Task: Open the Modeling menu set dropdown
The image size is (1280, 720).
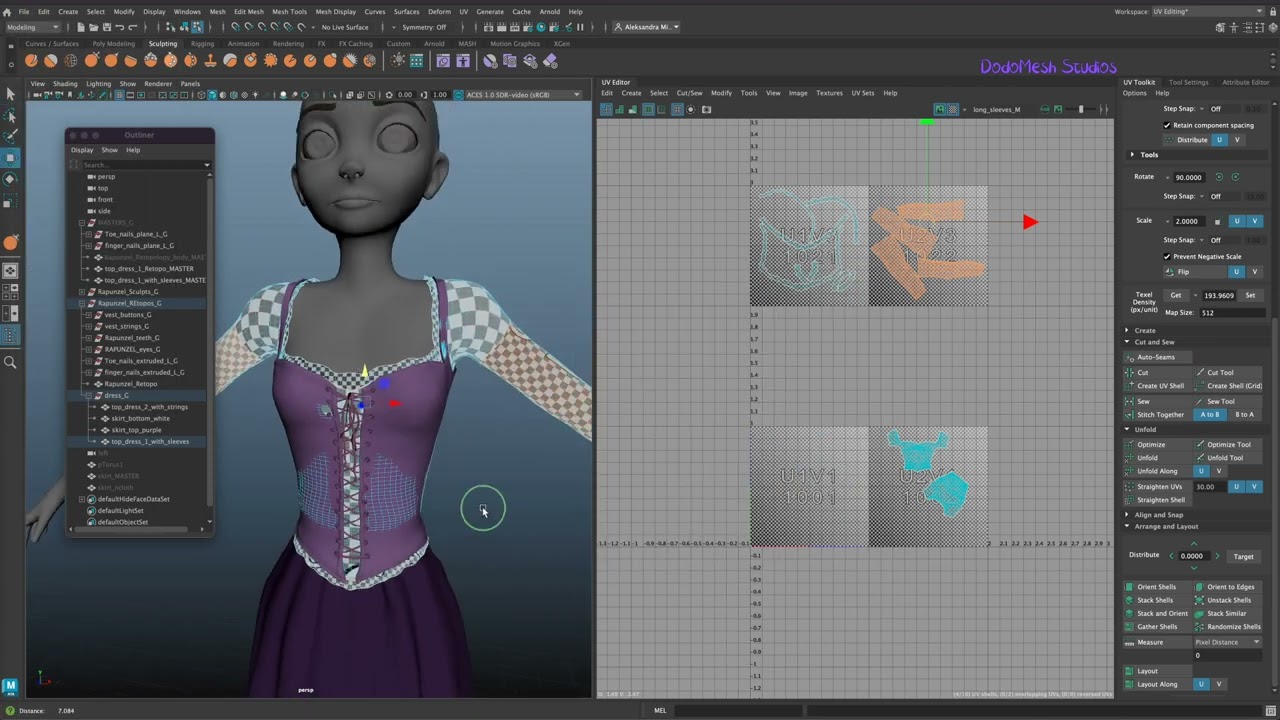Action: point(33,27)
